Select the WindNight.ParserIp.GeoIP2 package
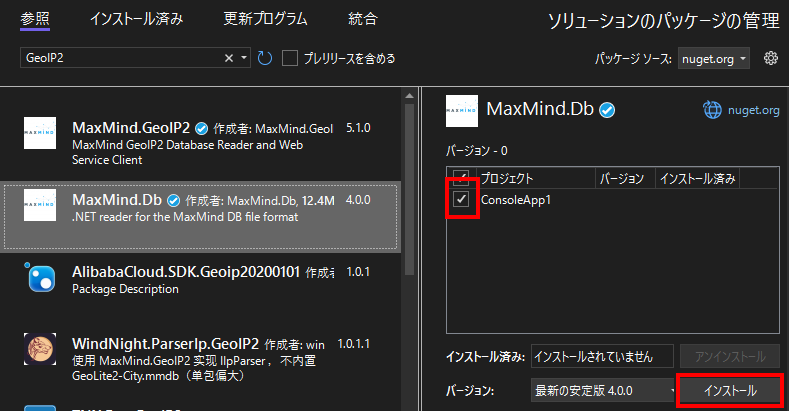Screen dimensions: 789x411 point(165,344)
